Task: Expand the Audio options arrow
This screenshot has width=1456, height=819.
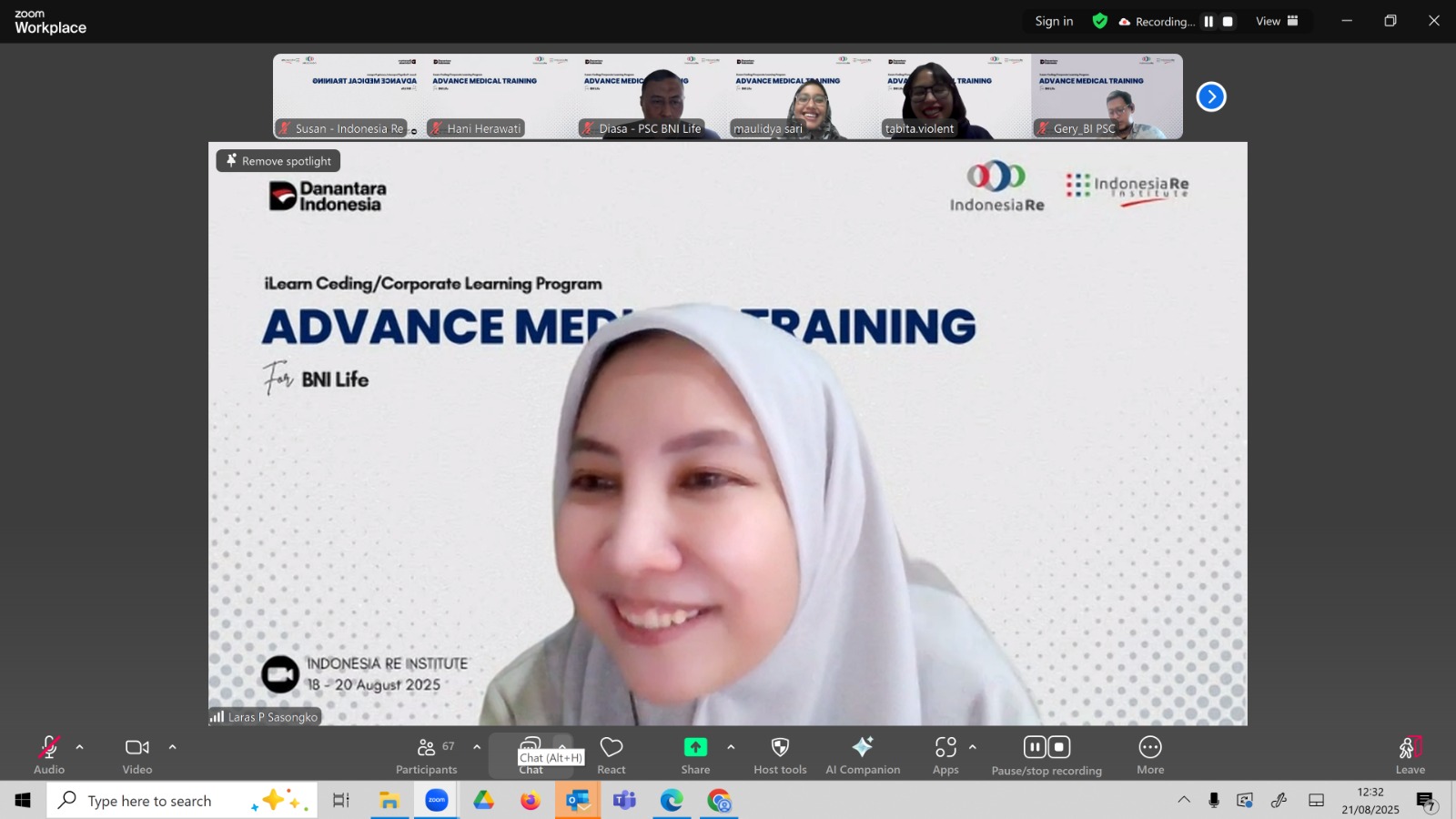Action: [x=80, y=747]
